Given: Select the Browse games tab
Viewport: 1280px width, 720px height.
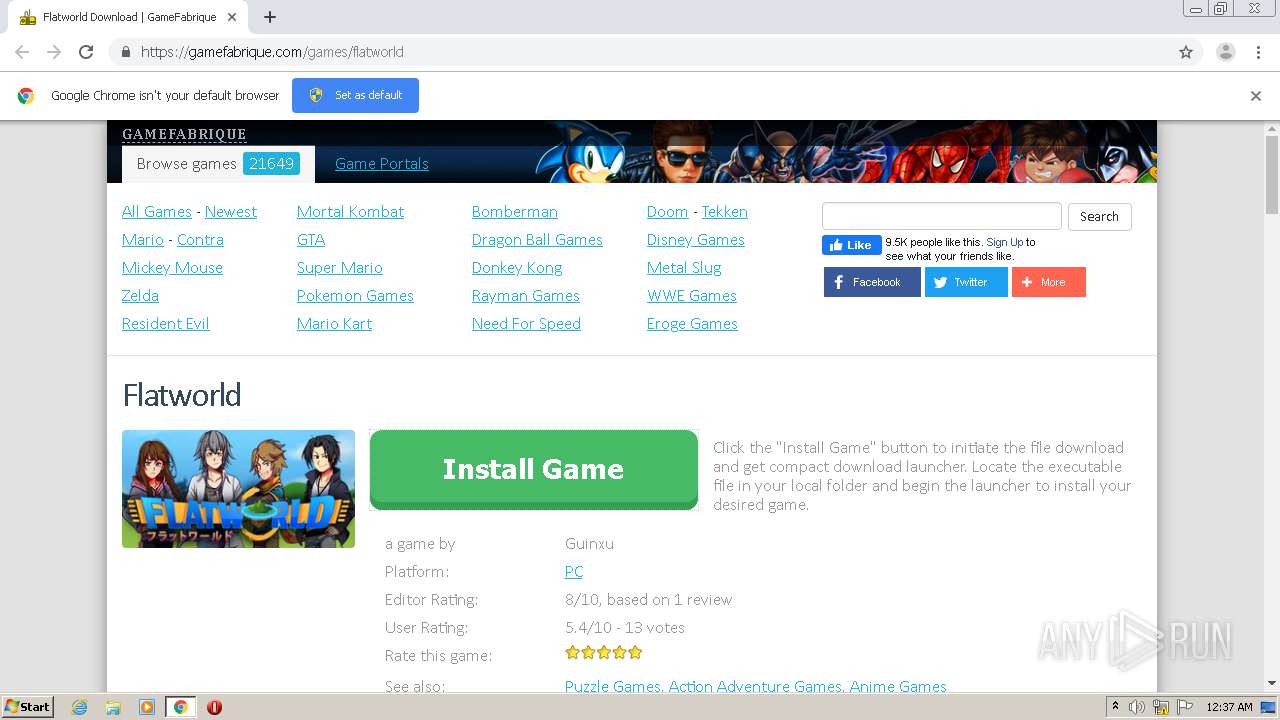Looking at the screenshot, I should coord(218,164).
